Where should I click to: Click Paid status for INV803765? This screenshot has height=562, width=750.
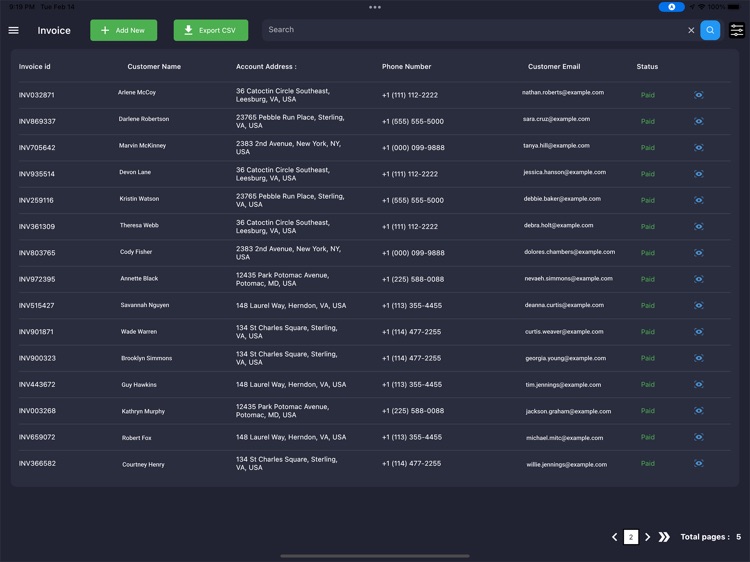(648, 253)
